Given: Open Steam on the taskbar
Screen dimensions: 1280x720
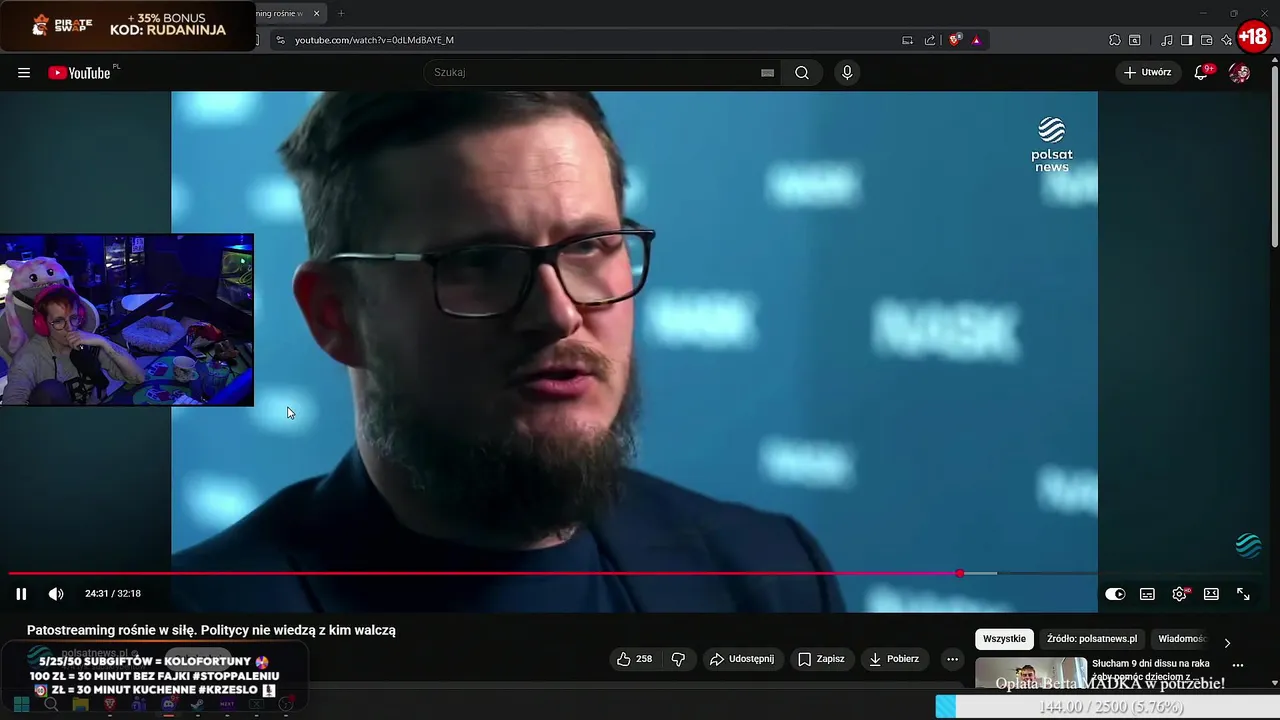Looking at the screenshot, I should (x=197, y=705).
